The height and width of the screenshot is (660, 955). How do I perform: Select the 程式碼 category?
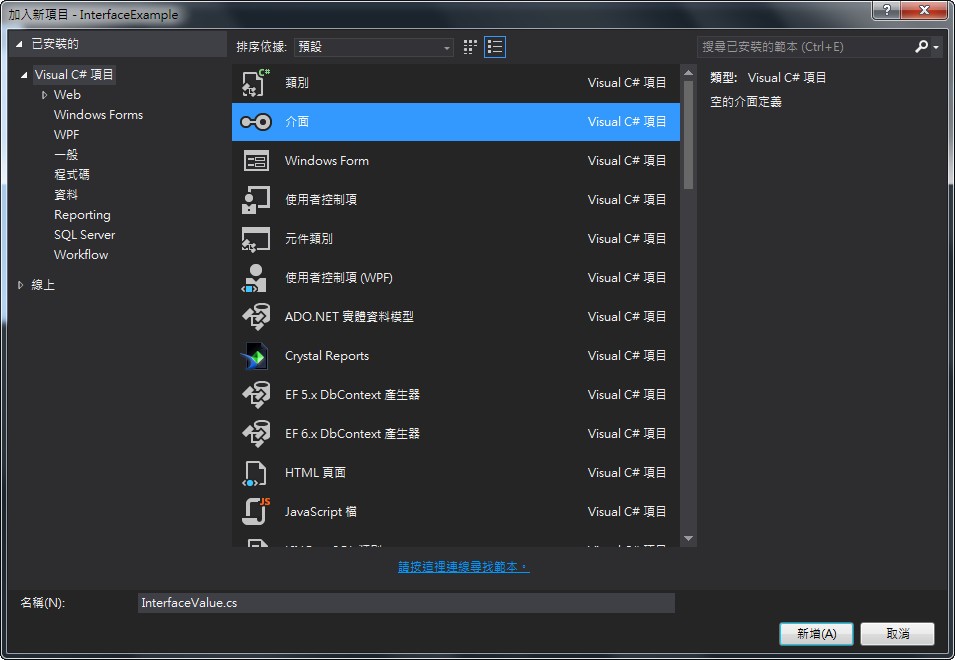72,175
